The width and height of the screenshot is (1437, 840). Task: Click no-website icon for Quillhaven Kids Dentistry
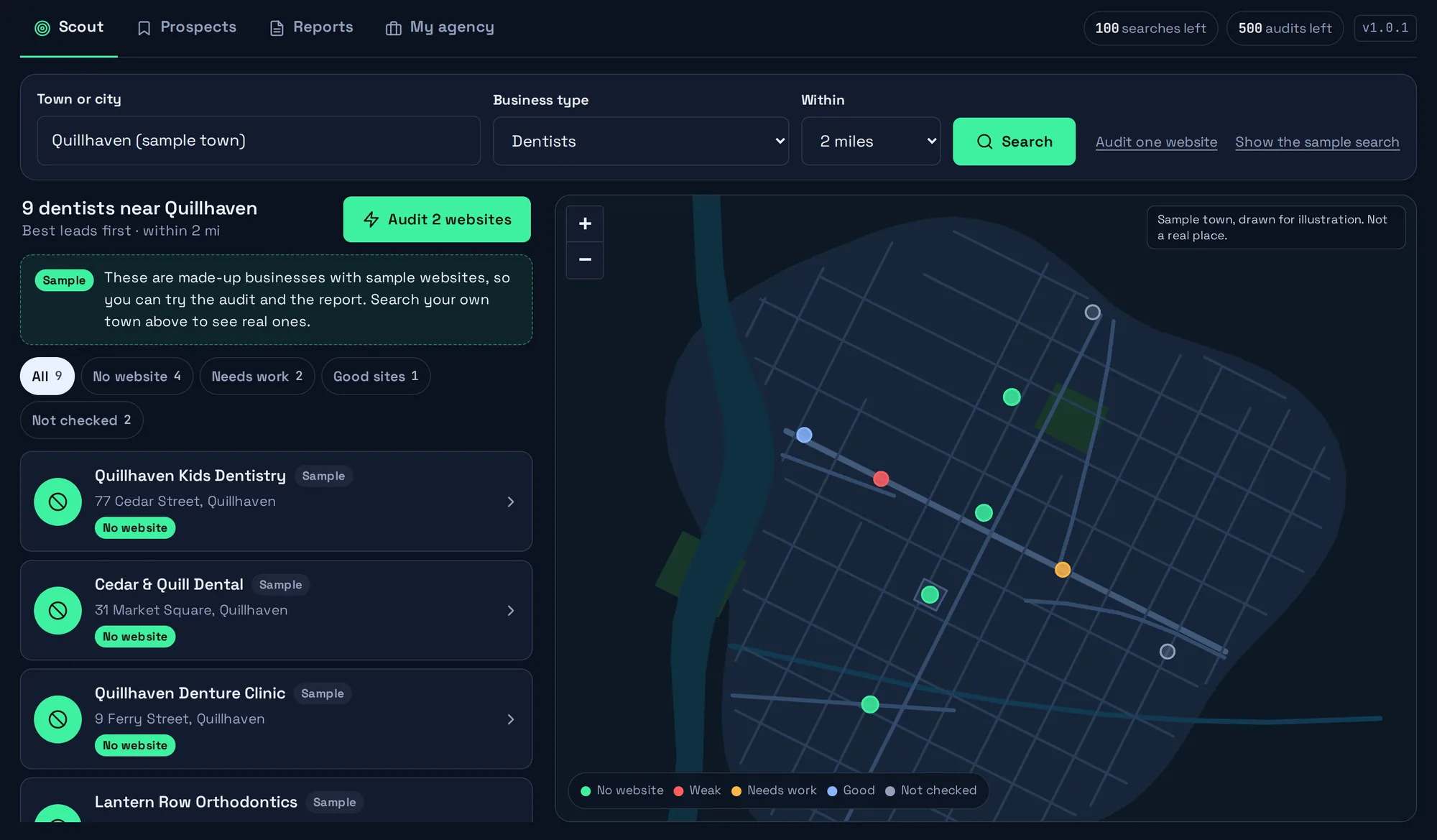point(57,502)
